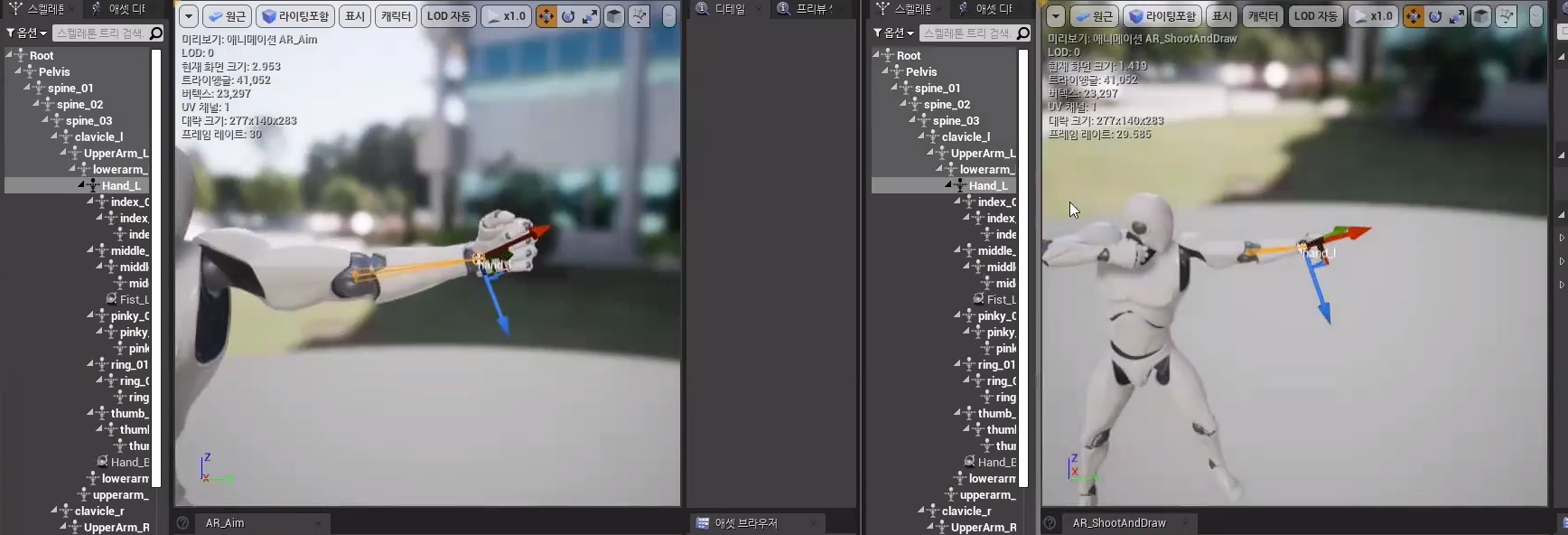This screenshot has height=535, width=1568.
Task: Open 원근 perspective menu in AR_Aim viewport
Action: pyautogui.click(x=228, y=16)
